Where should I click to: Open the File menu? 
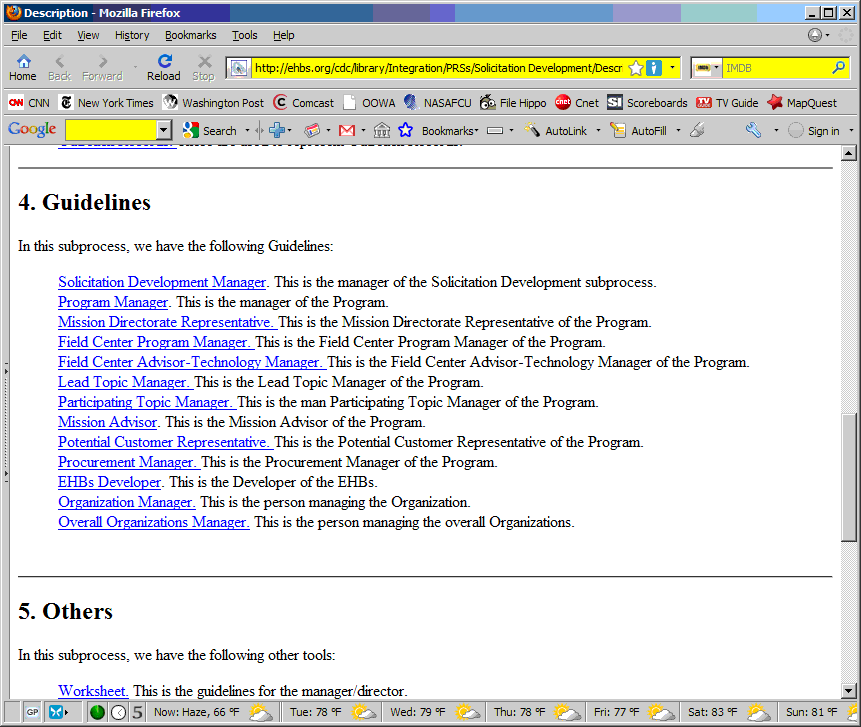[19, 35]
